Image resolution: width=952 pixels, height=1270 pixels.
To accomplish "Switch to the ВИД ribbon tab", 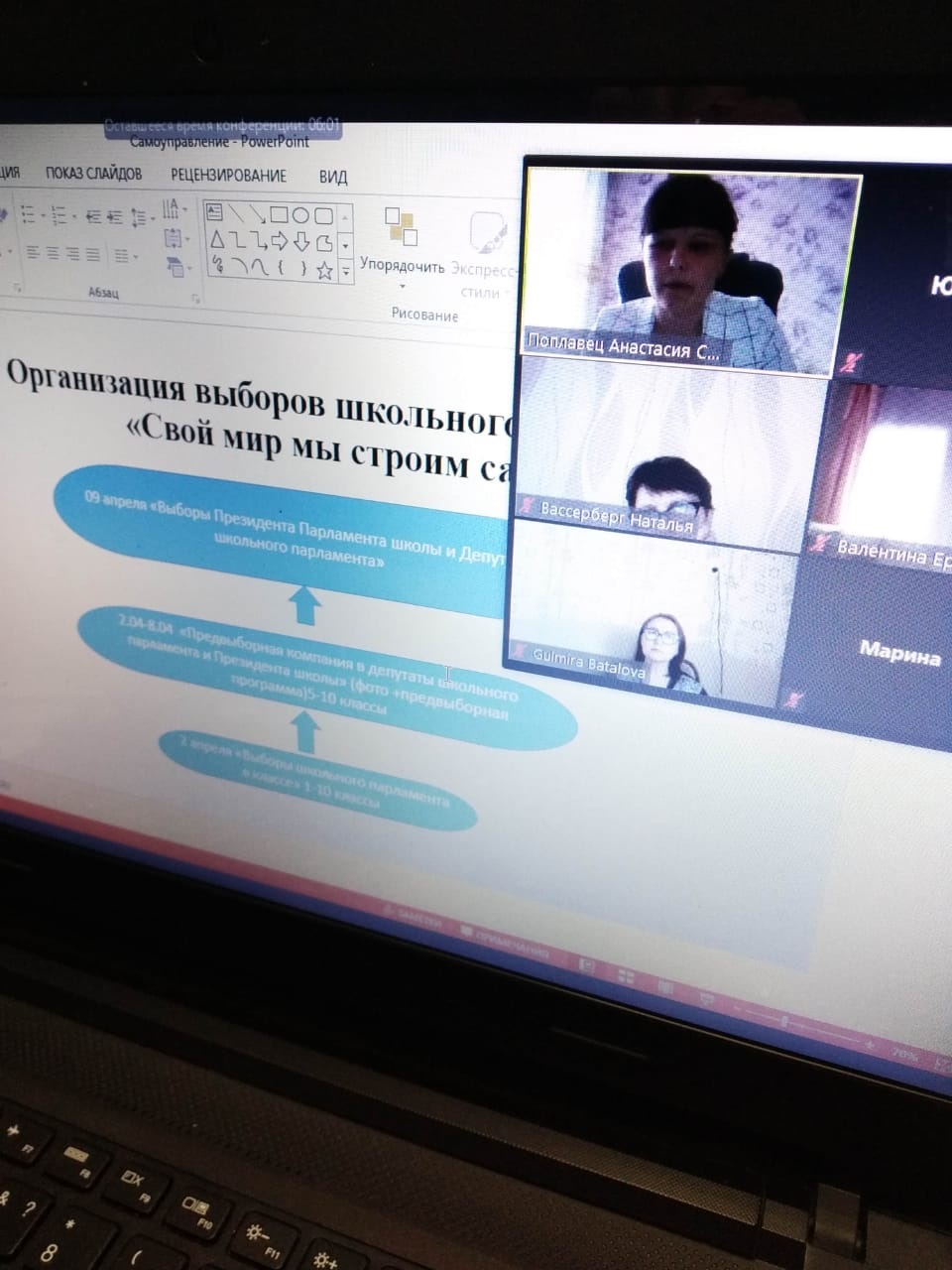I will pyautogui.click(x=333, y=177).
